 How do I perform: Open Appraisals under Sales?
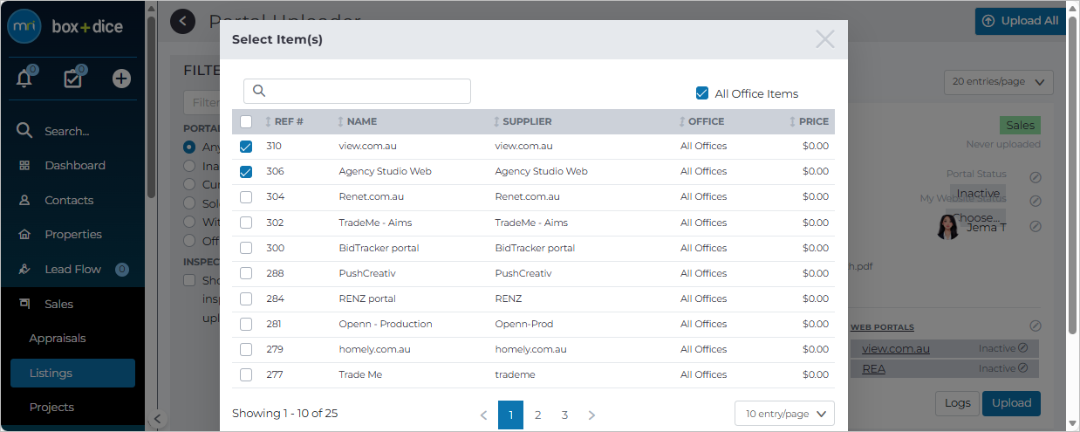[x=57, y=338]
